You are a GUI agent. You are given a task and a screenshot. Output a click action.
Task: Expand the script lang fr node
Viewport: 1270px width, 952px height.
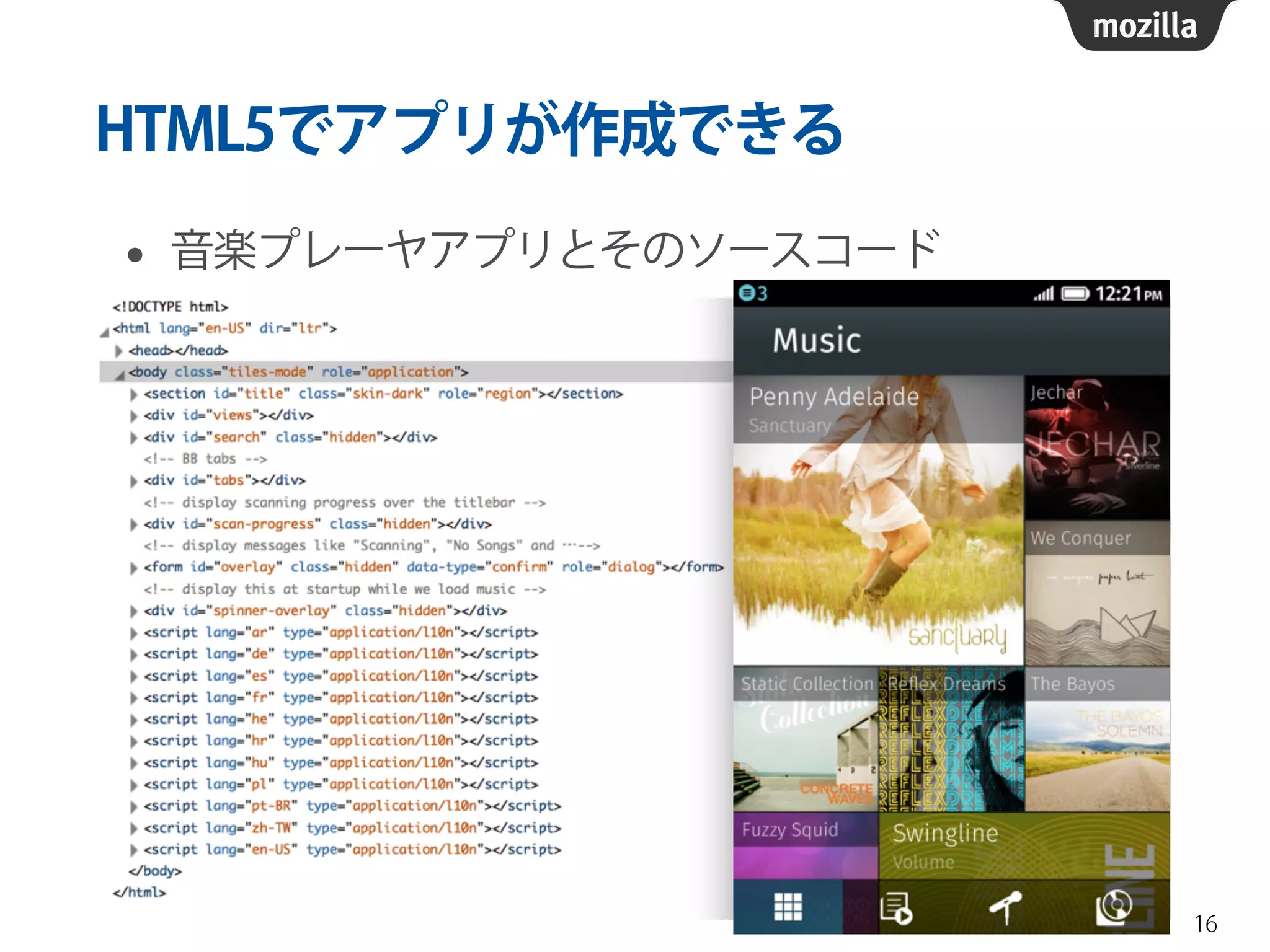pyautogui.click(x=133, y=698)
